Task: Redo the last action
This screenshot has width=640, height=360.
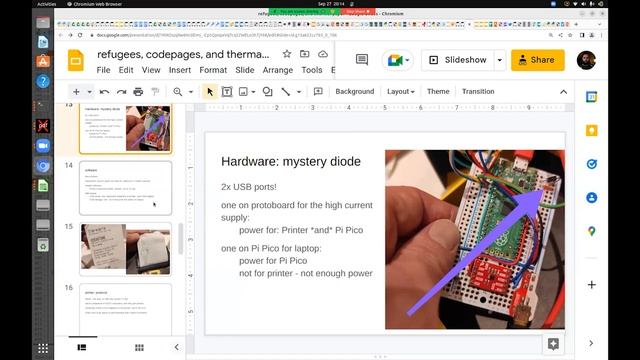Action: tap(121, 92)
